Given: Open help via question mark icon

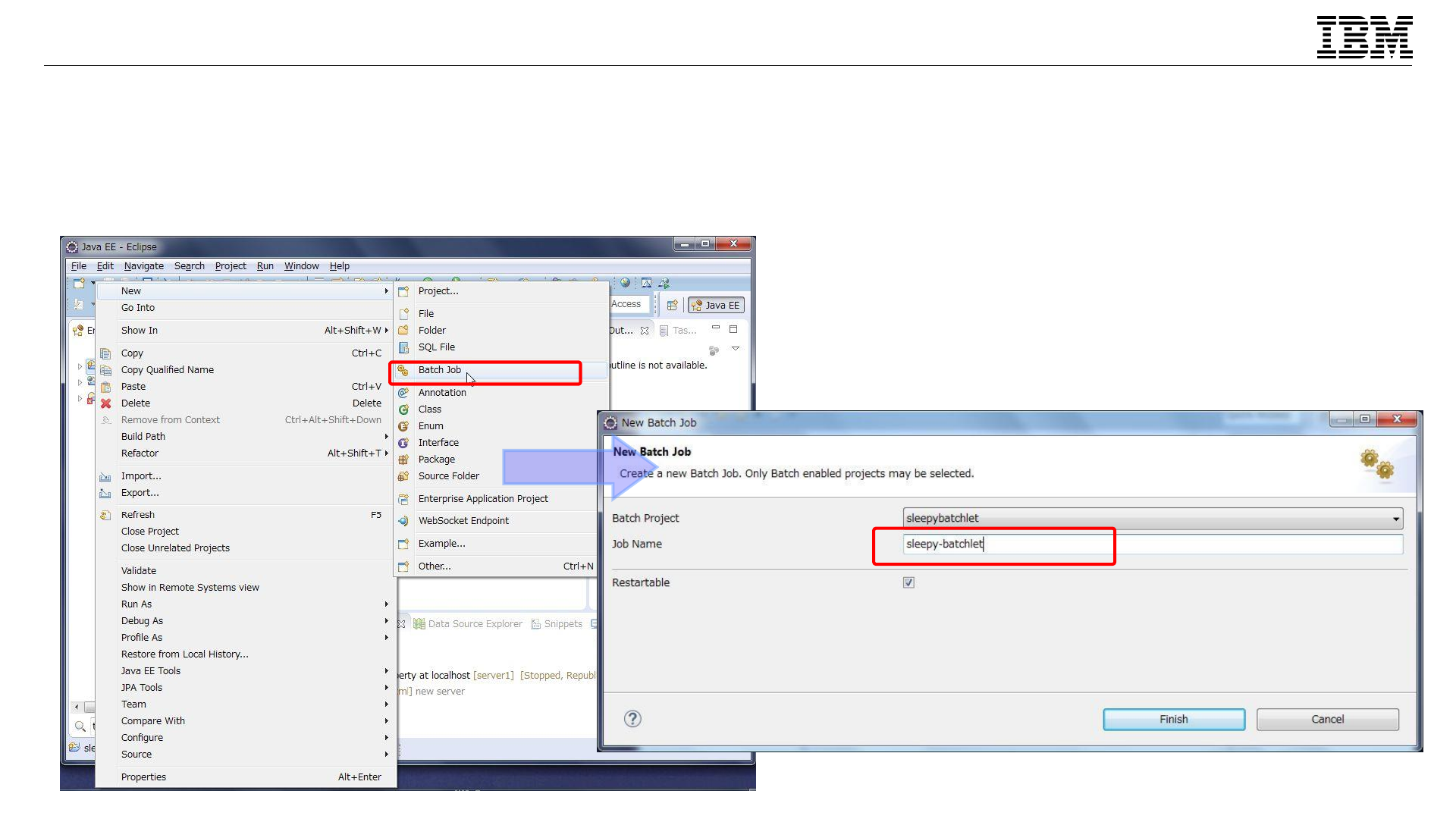Looking at the screenshot, I should [632, 719].
